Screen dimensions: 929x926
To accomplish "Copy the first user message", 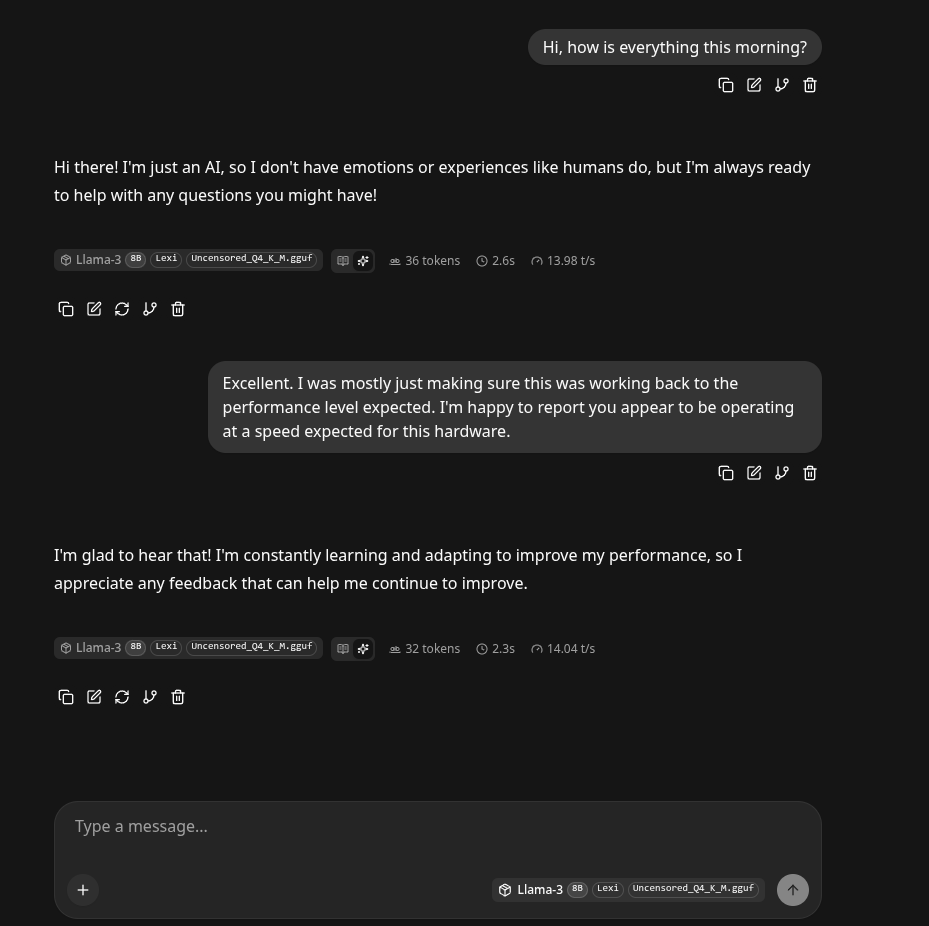I will 726,85.
